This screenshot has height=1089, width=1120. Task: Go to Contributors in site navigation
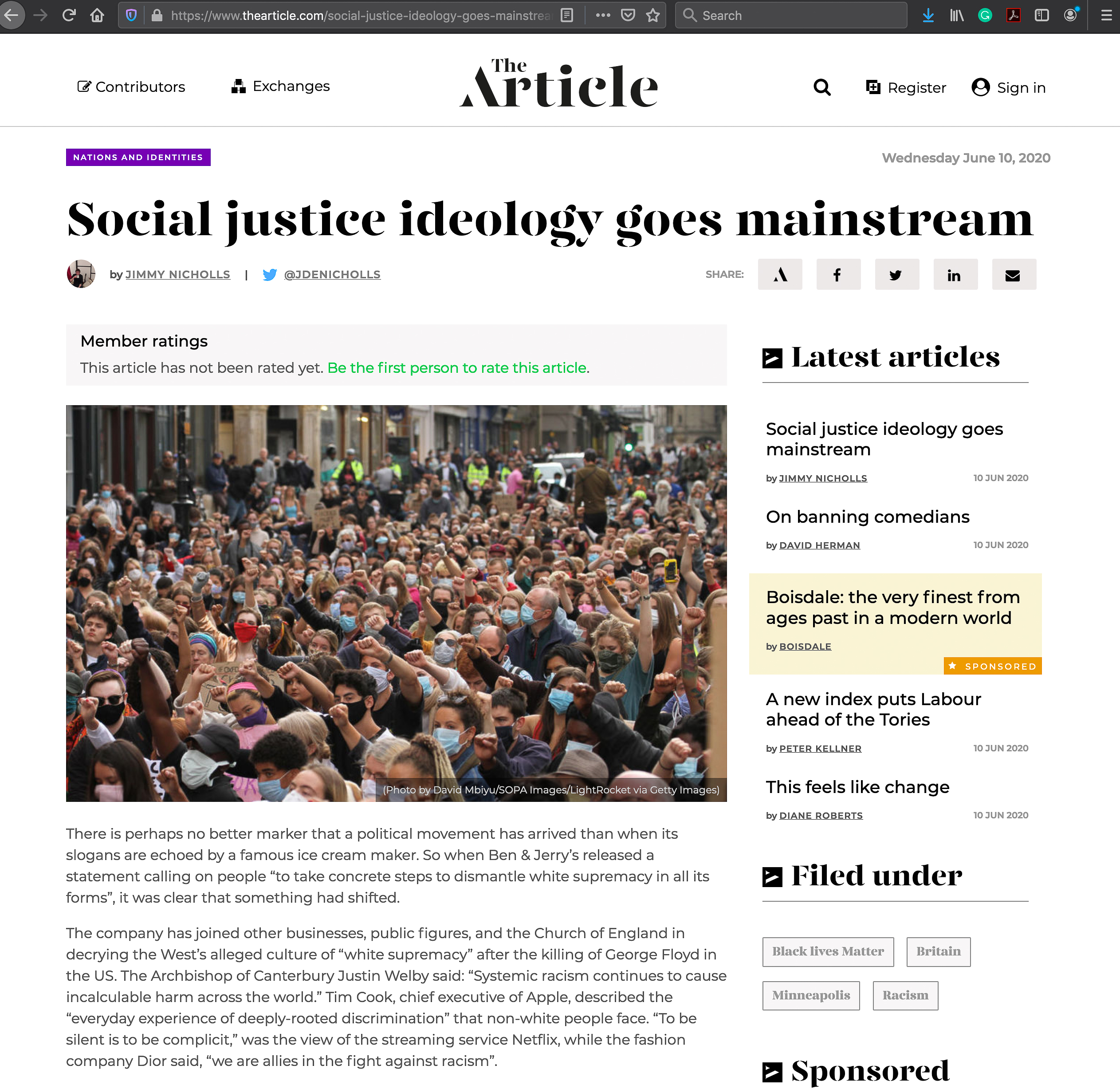pyautogui.click(x=131, y=87)
